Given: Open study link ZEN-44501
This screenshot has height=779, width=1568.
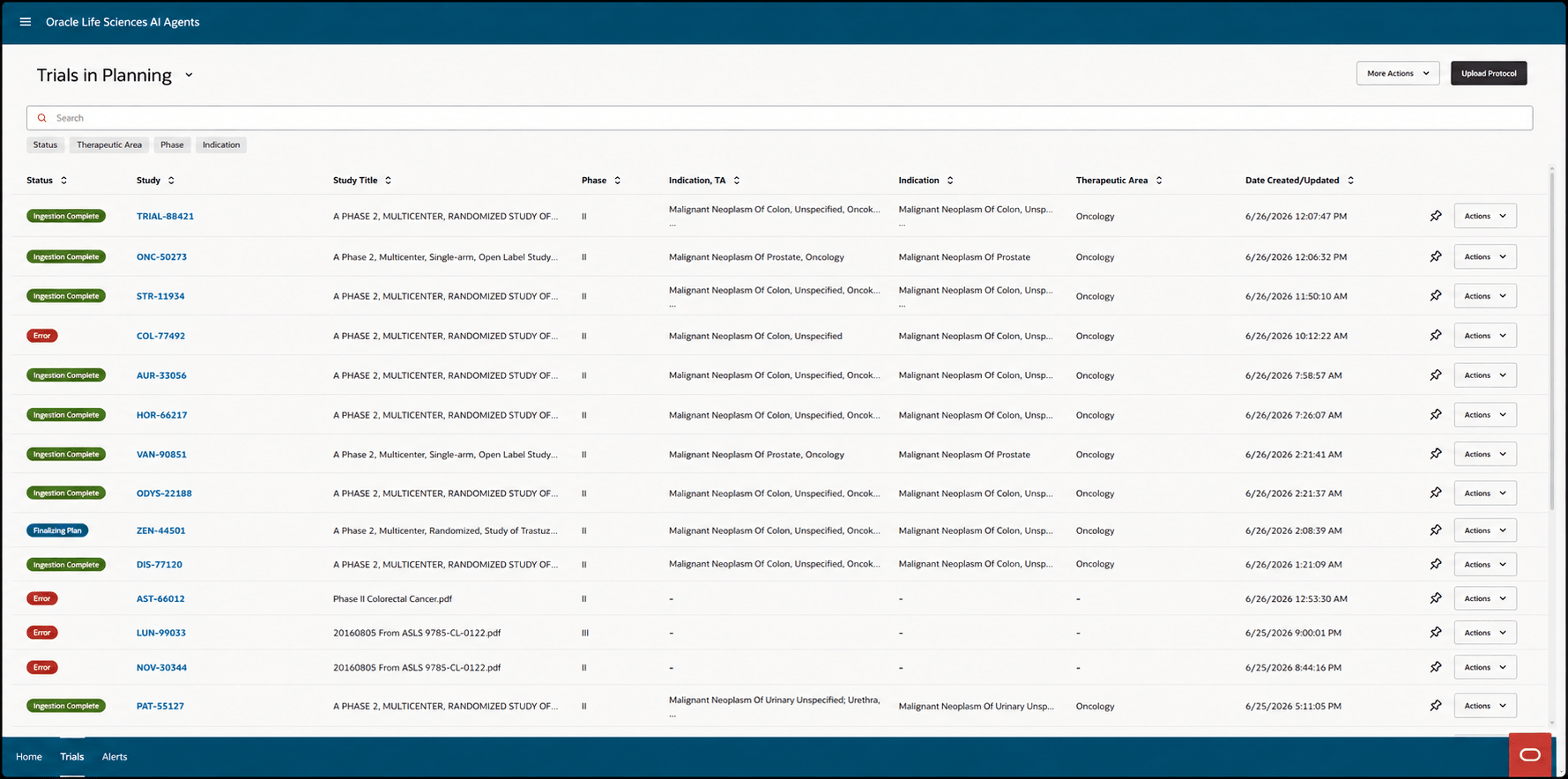Looking at the screenshot, I should point(160,530).
